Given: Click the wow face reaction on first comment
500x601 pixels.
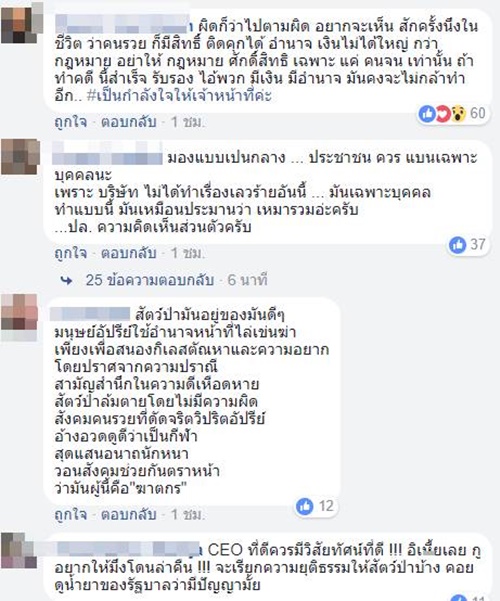Looking at the screenshot, I should 458,114.
